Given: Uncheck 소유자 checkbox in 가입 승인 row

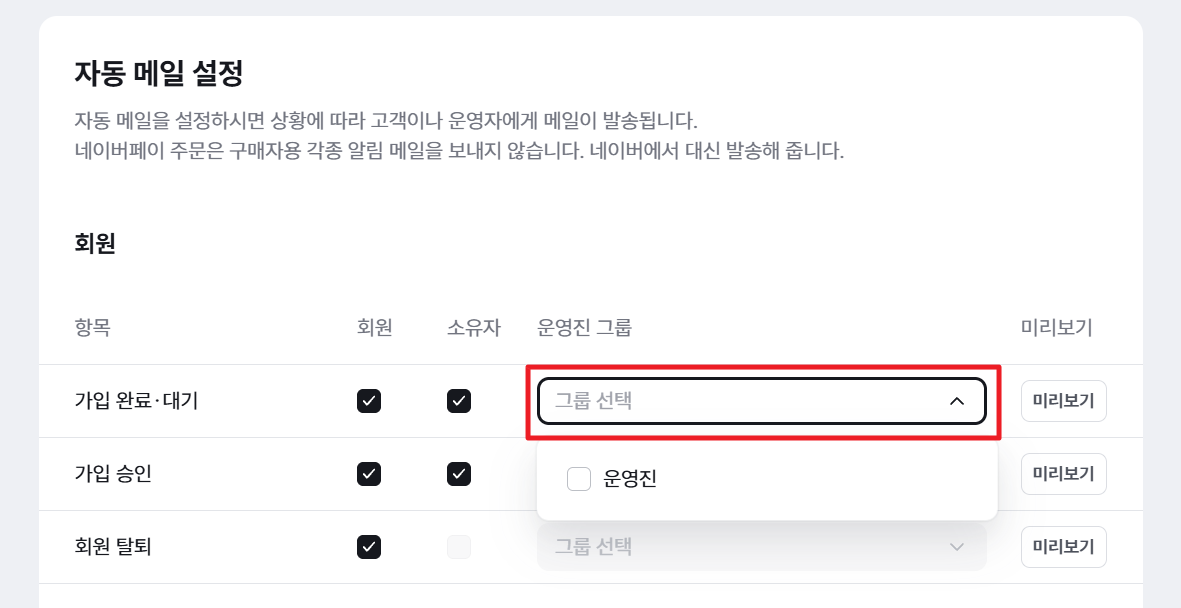Looking at the screenshot, I should coord(459,474).
